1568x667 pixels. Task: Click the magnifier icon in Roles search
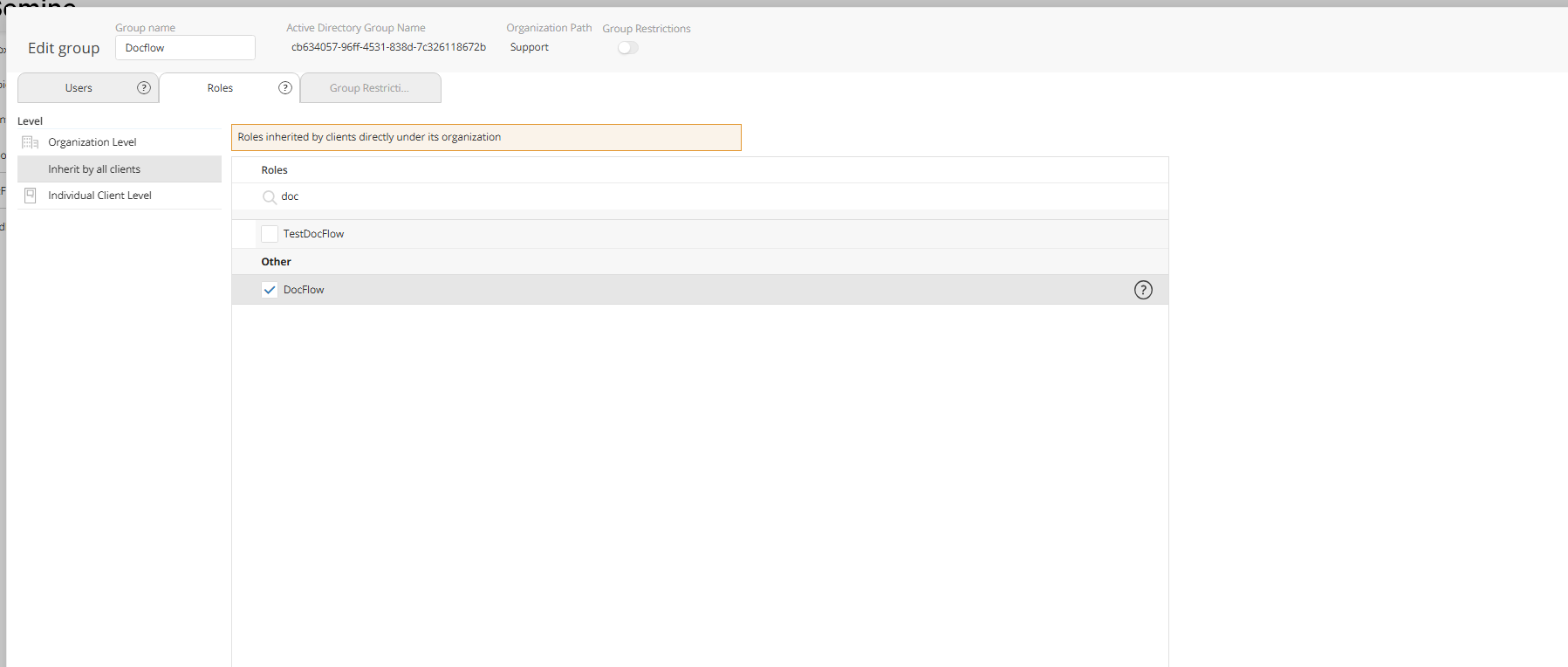point(269,197)
